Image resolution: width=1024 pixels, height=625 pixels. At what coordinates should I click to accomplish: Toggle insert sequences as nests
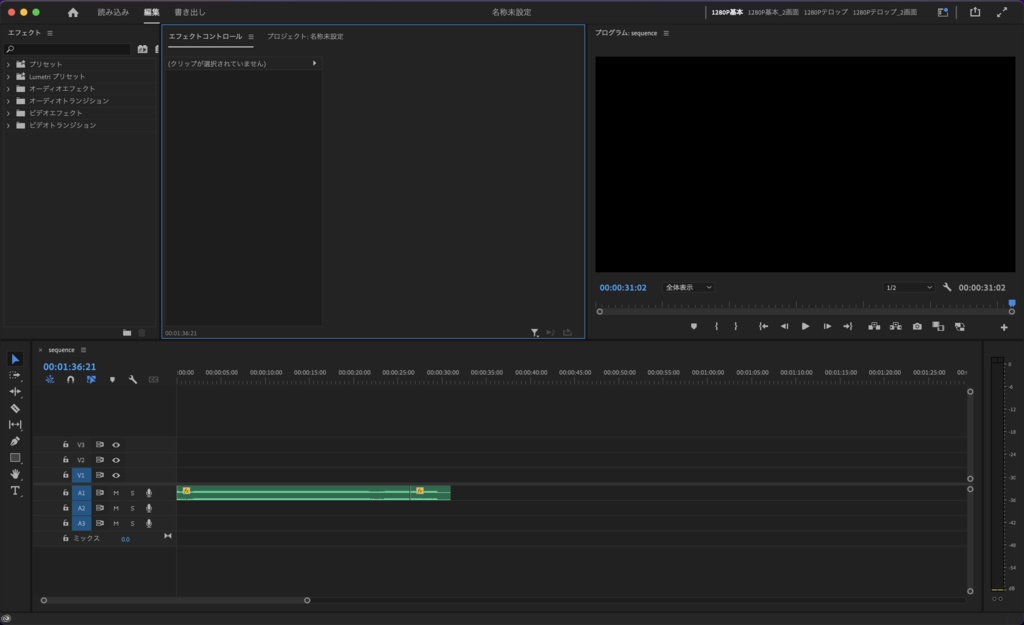tap(50, 379)
